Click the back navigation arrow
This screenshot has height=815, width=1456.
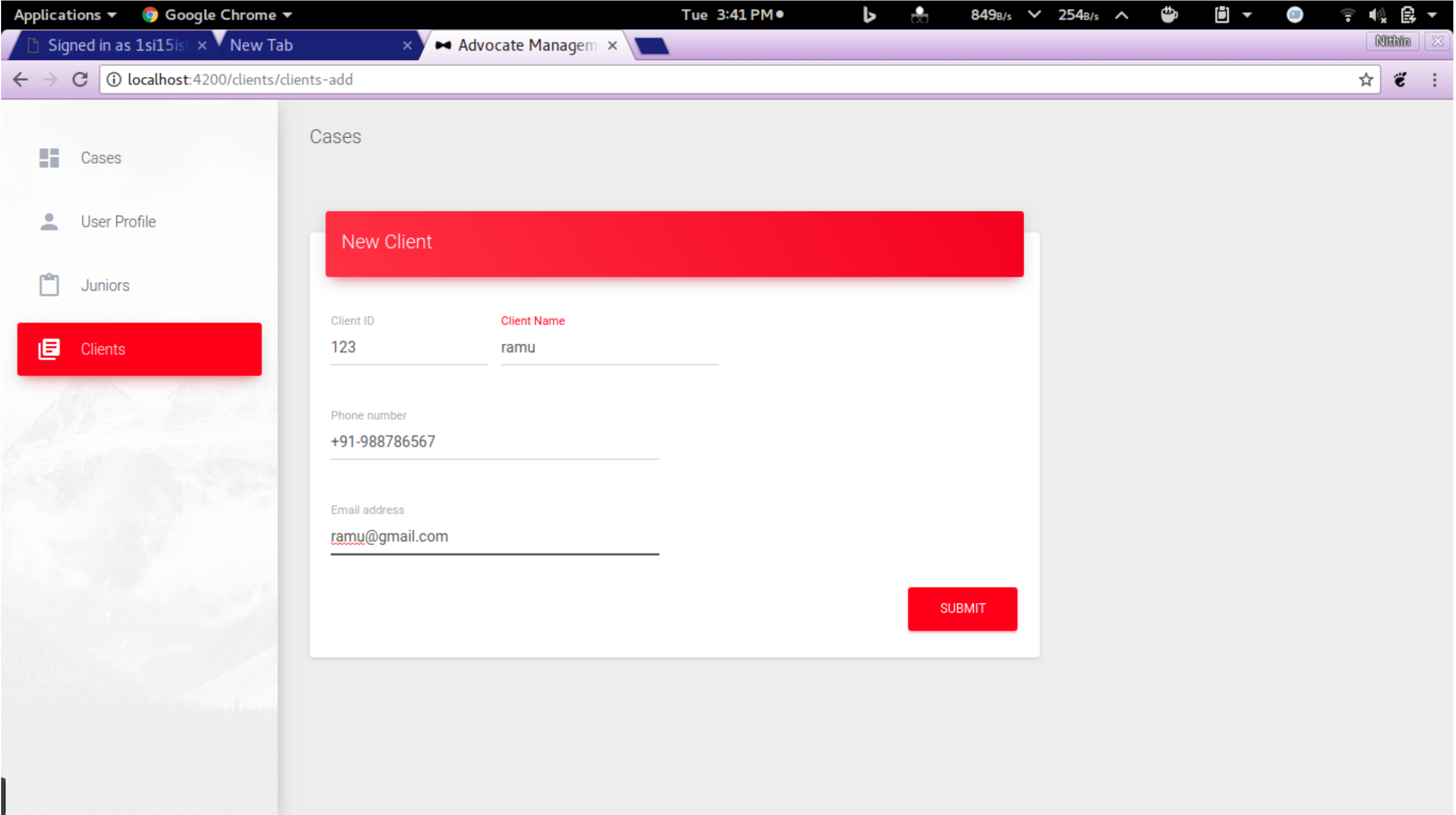coord(20,80)
